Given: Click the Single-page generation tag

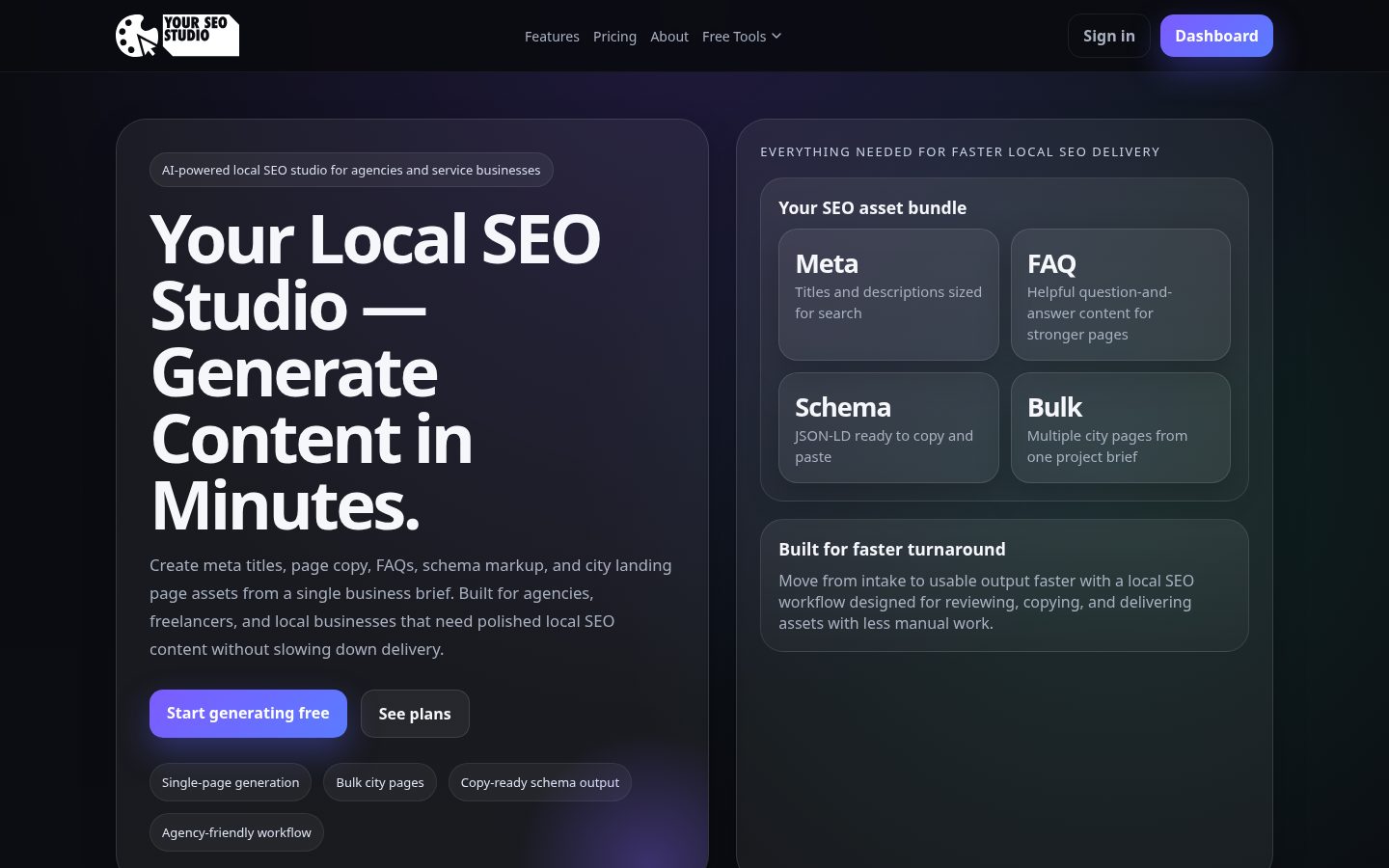Looking at the screenshot, I should coord(231,782).
